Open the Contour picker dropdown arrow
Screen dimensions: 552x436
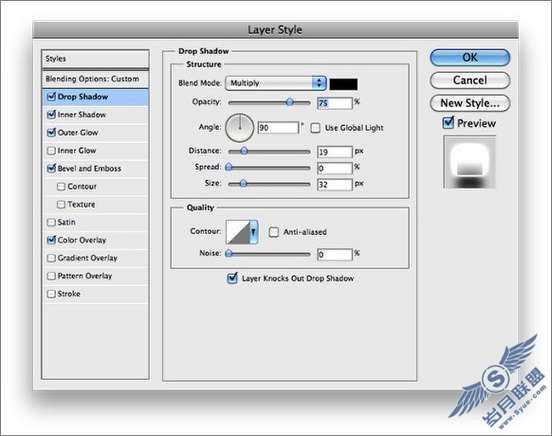(x=253, y=232)
